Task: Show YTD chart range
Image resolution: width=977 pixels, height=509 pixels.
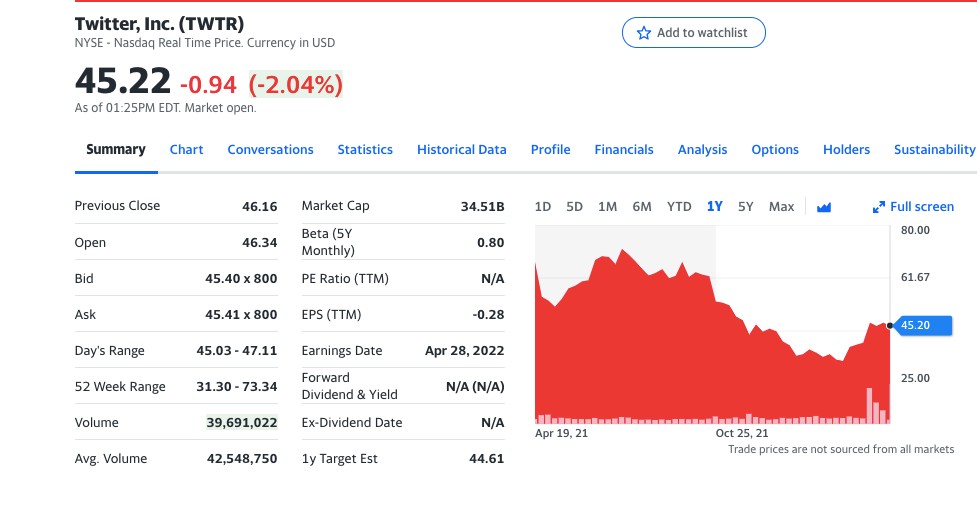Action: 679,207
